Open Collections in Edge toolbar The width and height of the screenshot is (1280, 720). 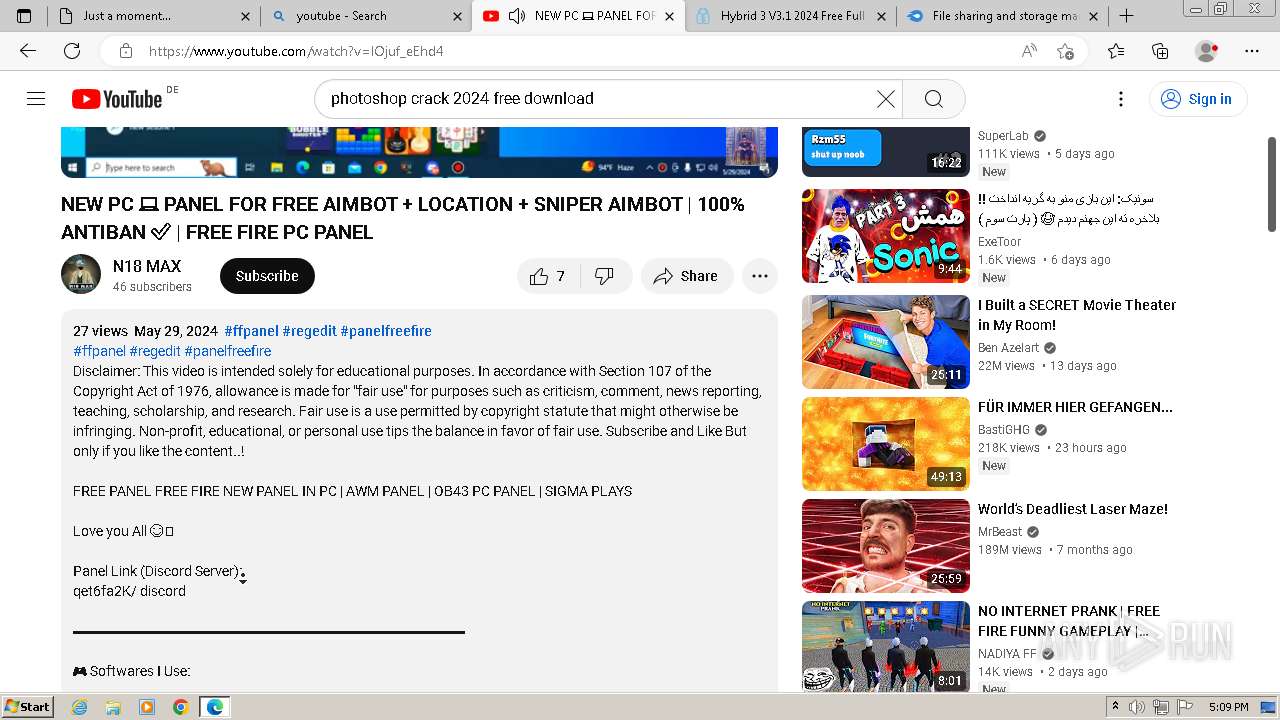tap(1160, 51)
